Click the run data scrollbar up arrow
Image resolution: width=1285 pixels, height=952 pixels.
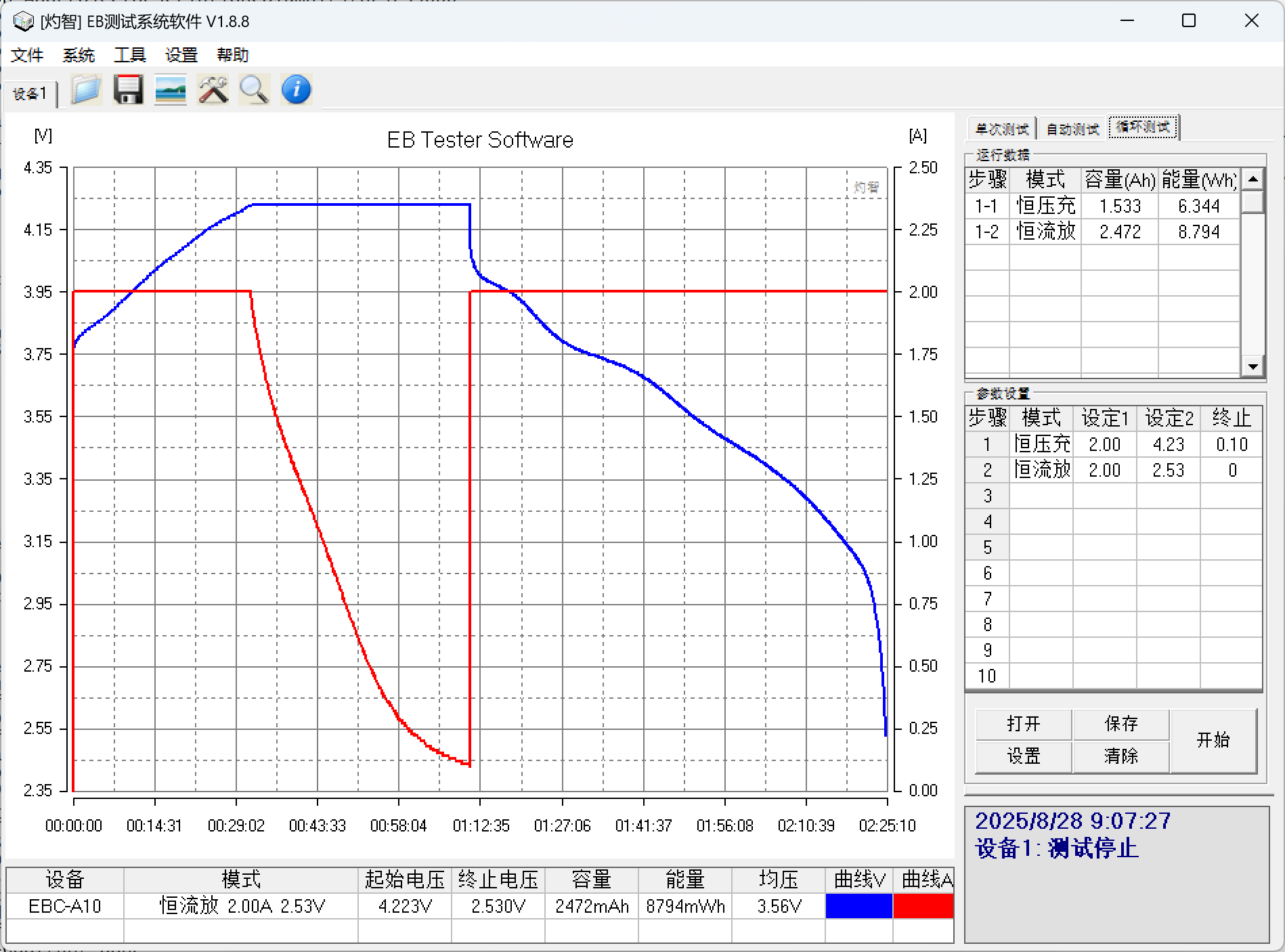(1253, 179)
